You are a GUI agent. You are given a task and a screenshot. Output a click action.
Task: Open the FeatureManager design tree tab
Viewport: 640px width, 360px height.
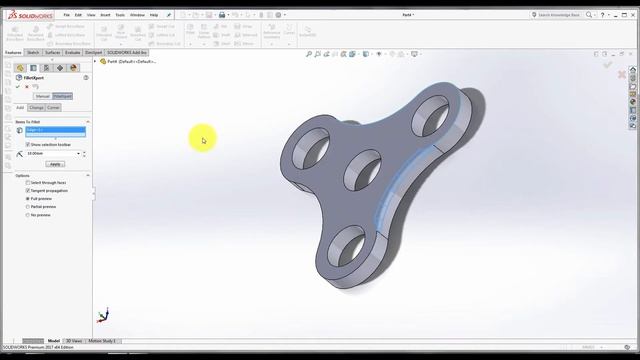point(20,68)
